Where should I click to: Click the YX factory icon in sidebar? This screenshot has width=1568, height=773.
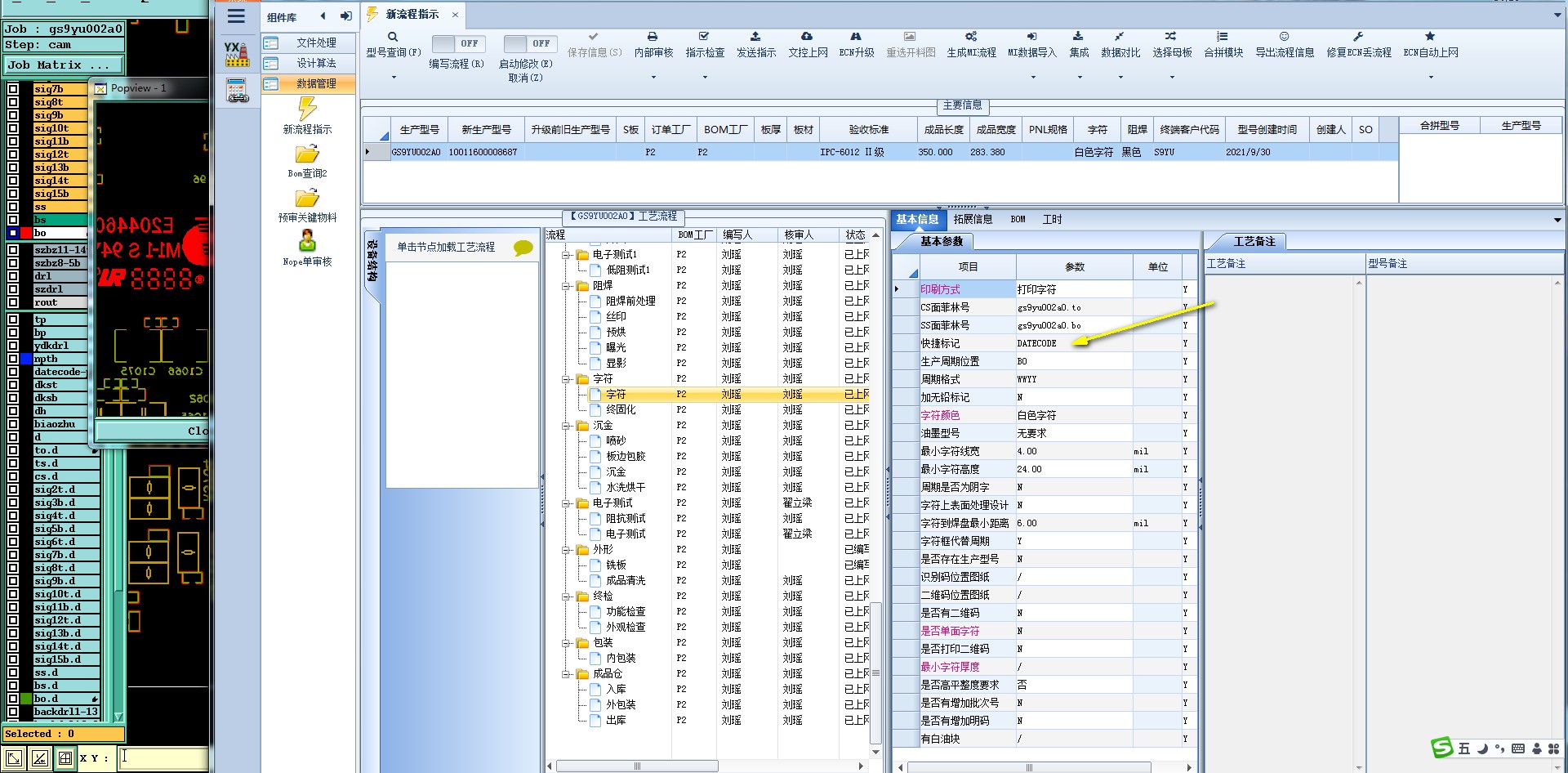point(237,54)
